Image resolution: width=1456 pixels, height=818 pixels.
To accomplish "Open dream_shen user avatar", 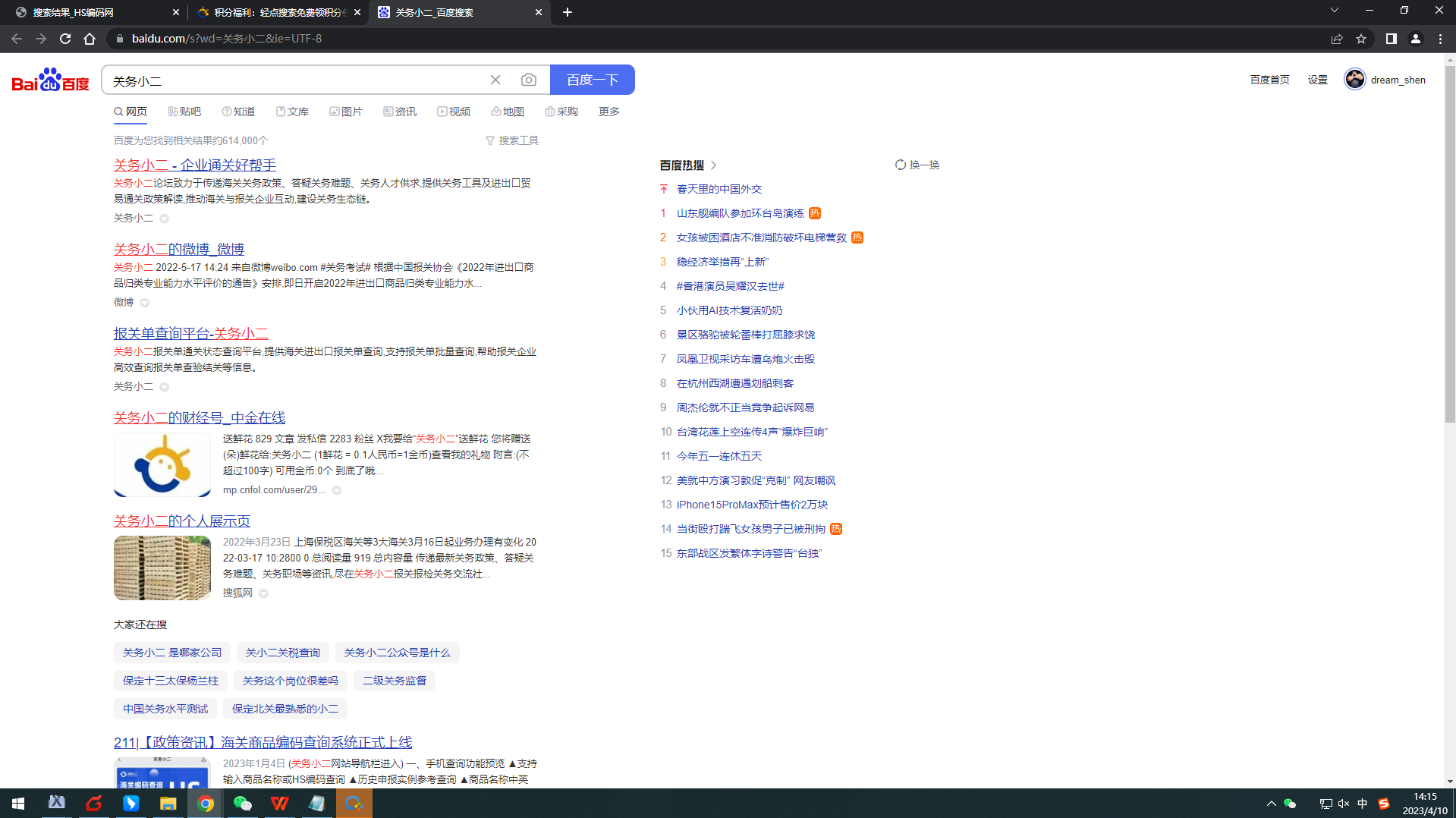I will coord(1355,79).
